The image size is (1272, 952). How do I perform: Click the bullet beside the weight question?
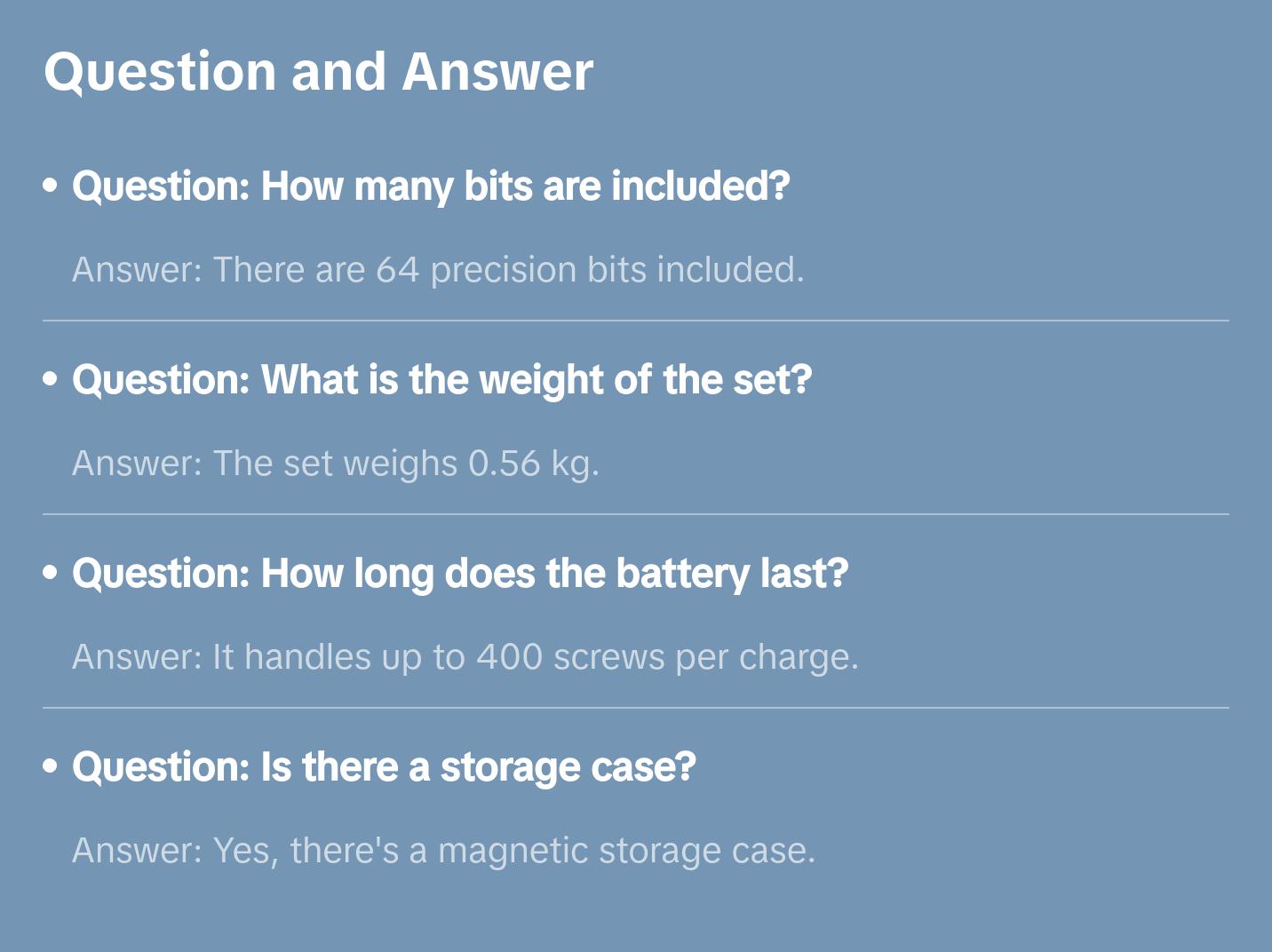(51, 379)
